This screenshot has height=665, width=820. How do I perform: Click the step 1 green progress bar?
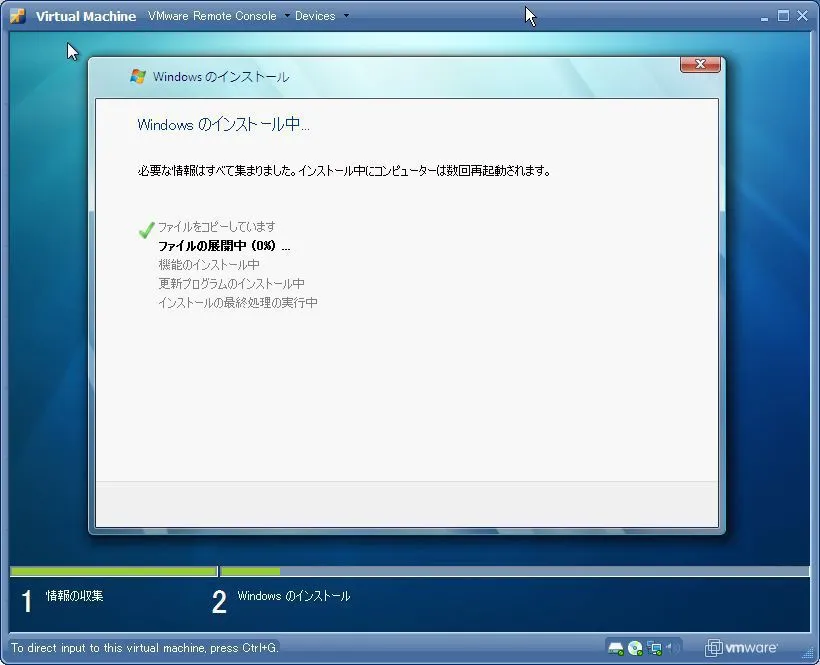coord(113,572)
